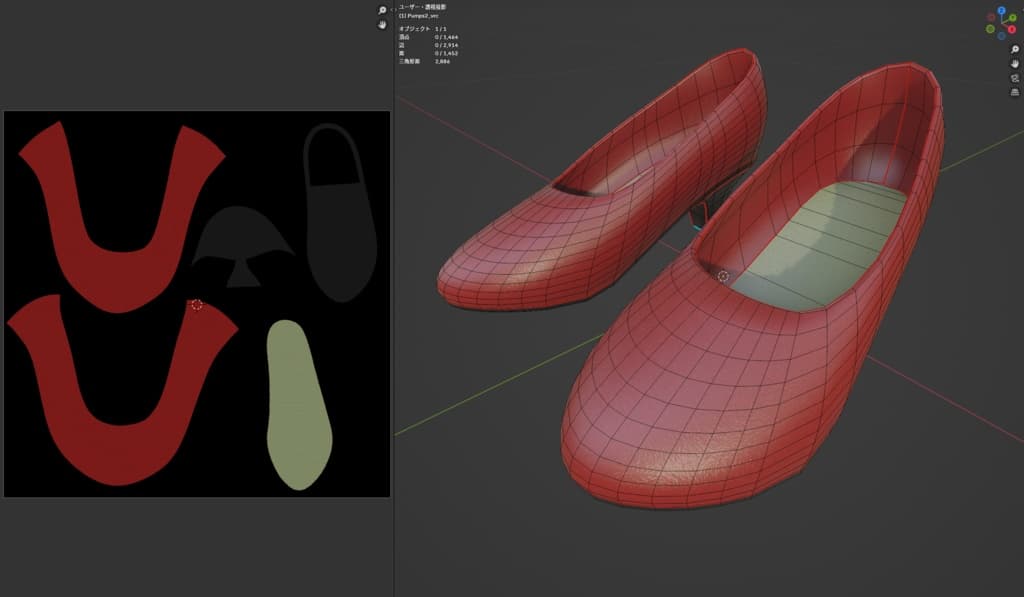Toggle the camera view in the viewport
This screenshot has width=1024, height=597.
[1013, 78]
